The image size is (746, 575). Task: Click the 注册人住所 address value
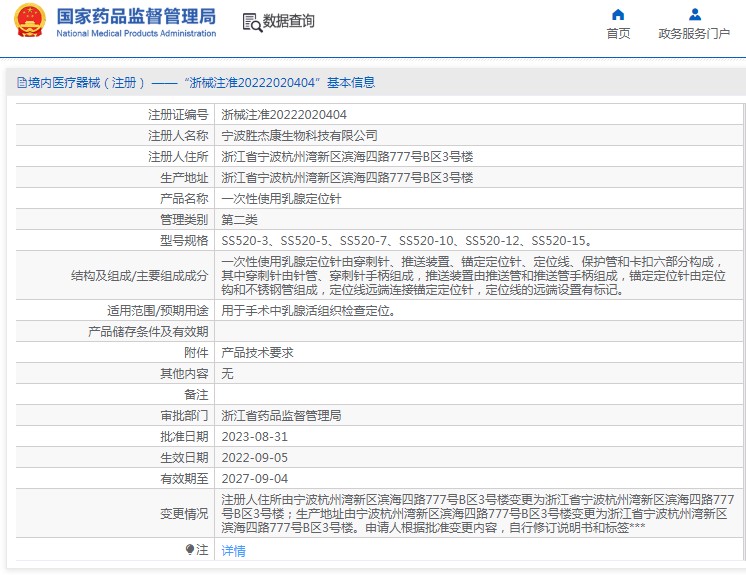(x=347, y=157)
